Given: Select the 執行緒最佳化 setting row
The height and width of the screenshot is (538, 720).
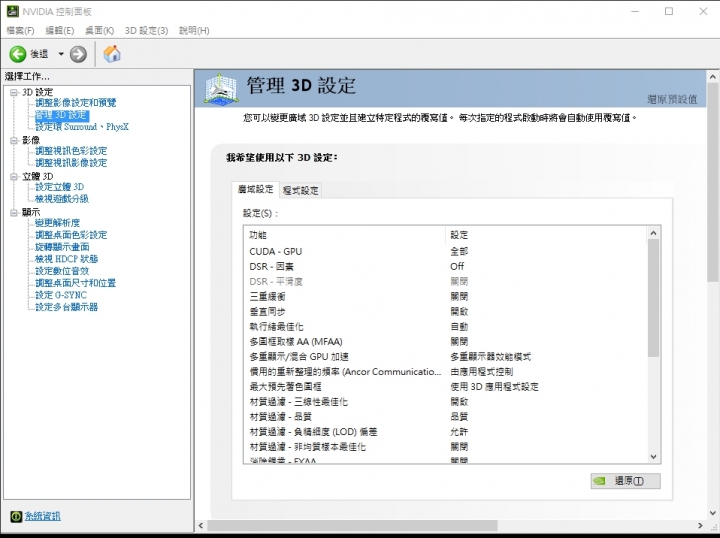Looking at the screenshot, I should (x=445, y=327).
